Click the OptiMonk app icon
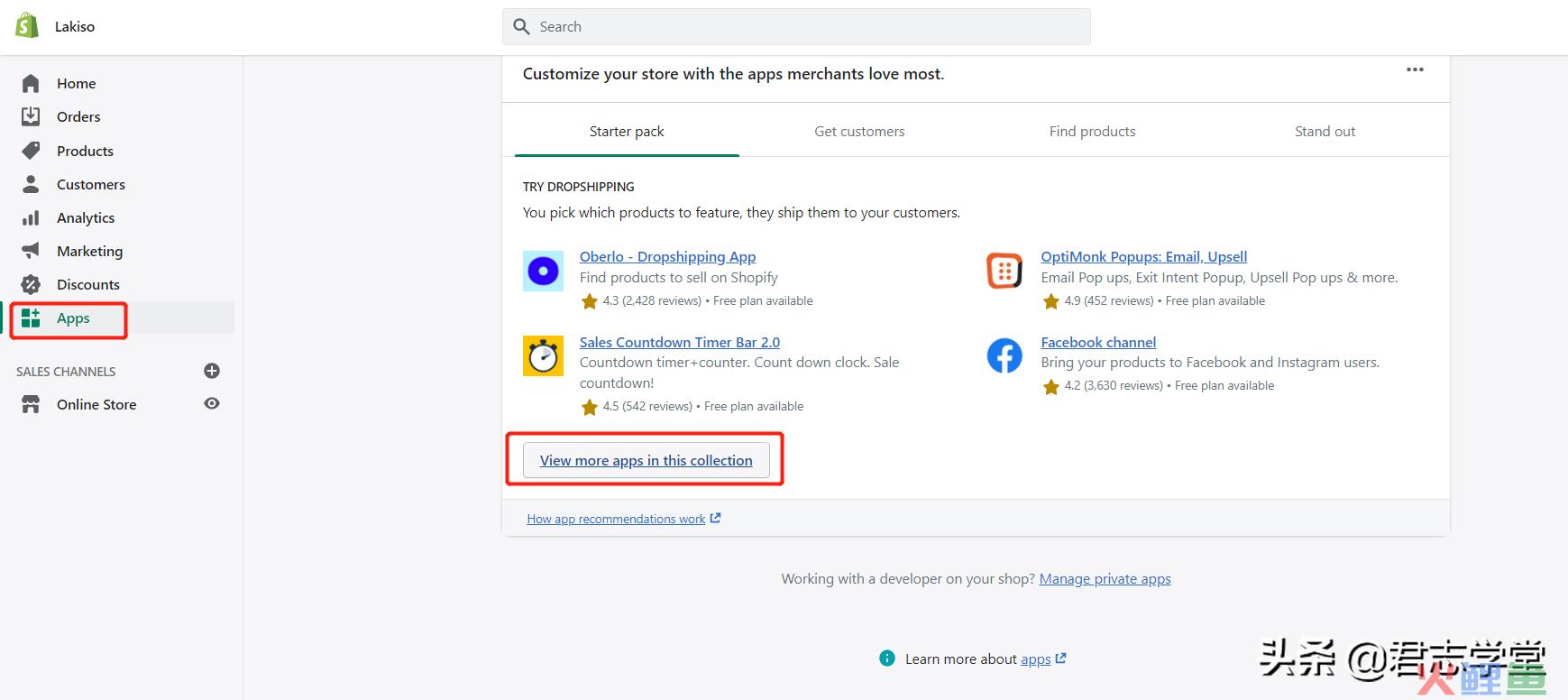This screenshot has width=1568, height=700. click(x=1004, y=271)
